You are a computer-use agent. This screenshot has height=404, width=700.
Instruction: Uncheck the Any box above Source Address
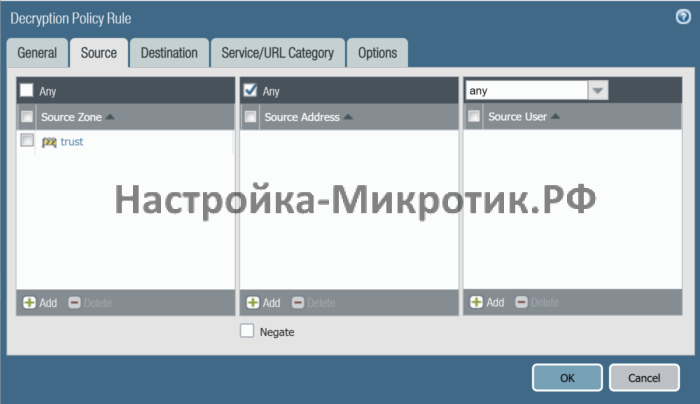(250, 90)
